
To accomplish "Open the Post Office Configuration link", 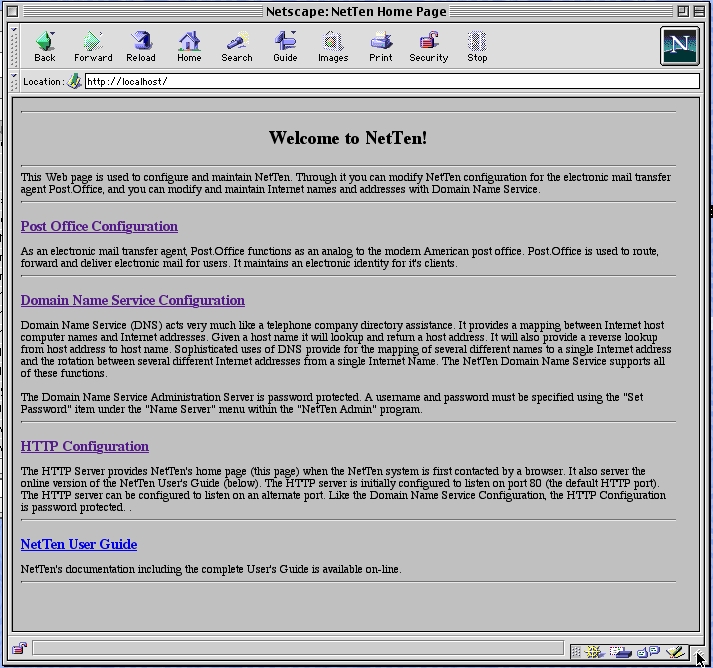I will tap(99, 226).
